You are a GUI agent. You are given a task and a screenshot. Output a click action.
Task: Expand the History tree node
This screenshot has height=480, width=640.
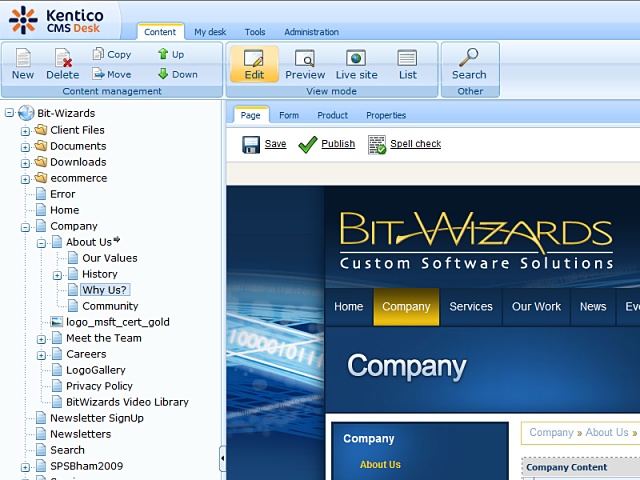57,276
